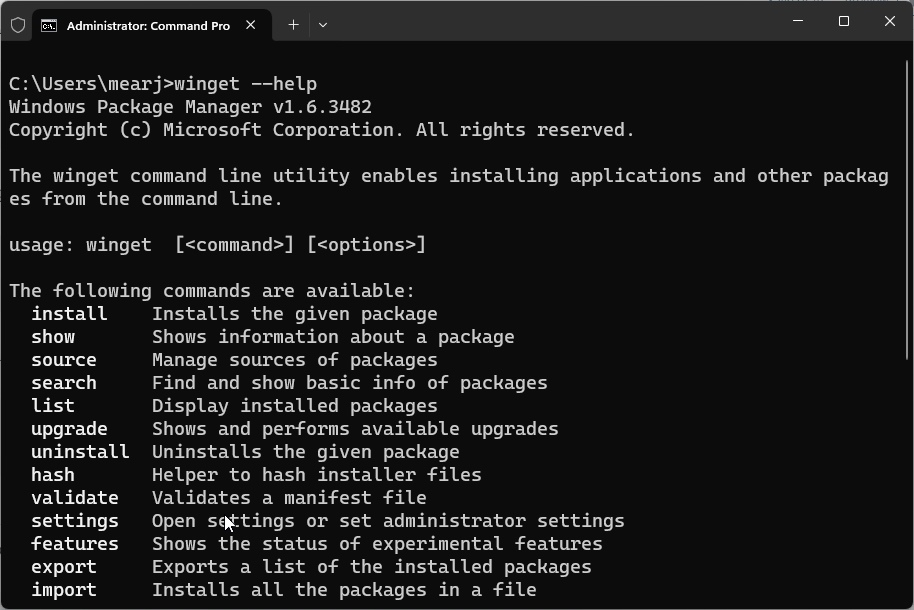Click the maximize button
This screenshot has width=914, height=610.
[x=843, y=21]
